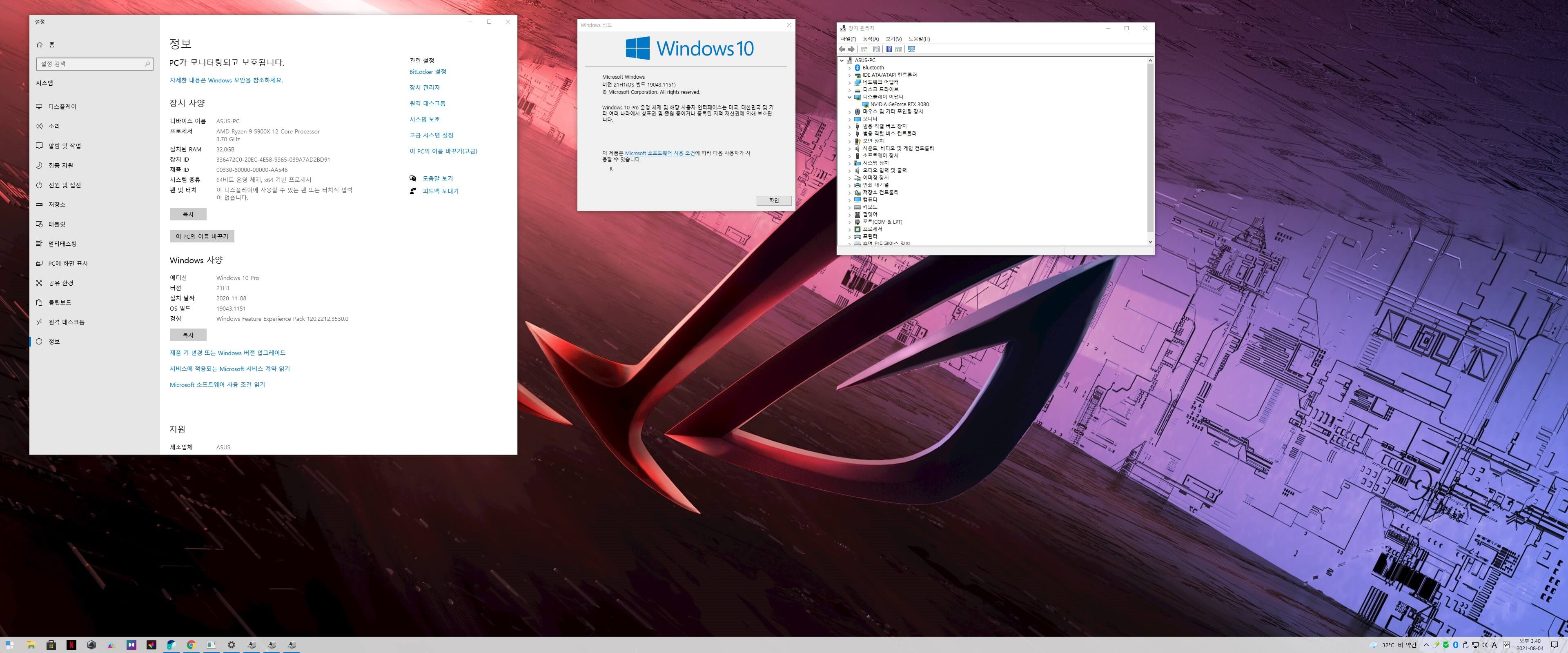This screenshot has width=1568, height=653.
Task: Click the 32°C weather widget in the taskbar
Action: tap(1393, 645)
